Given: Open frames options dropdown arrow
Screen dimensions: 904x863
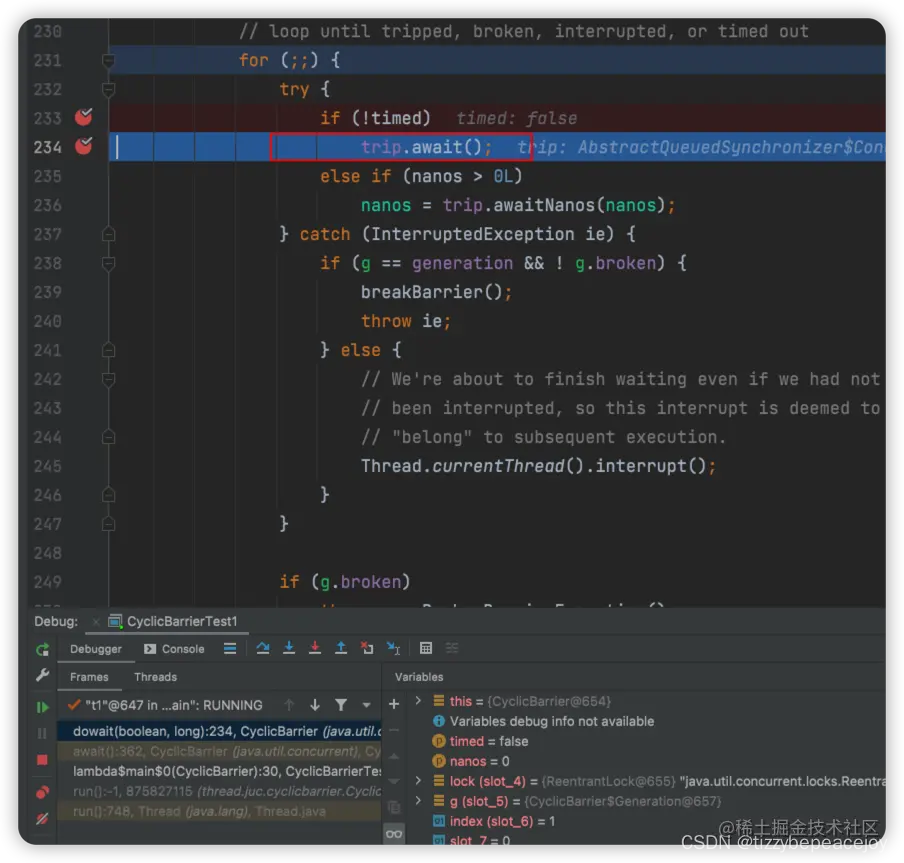Looking at the screenshot, I should coord(366,704).
